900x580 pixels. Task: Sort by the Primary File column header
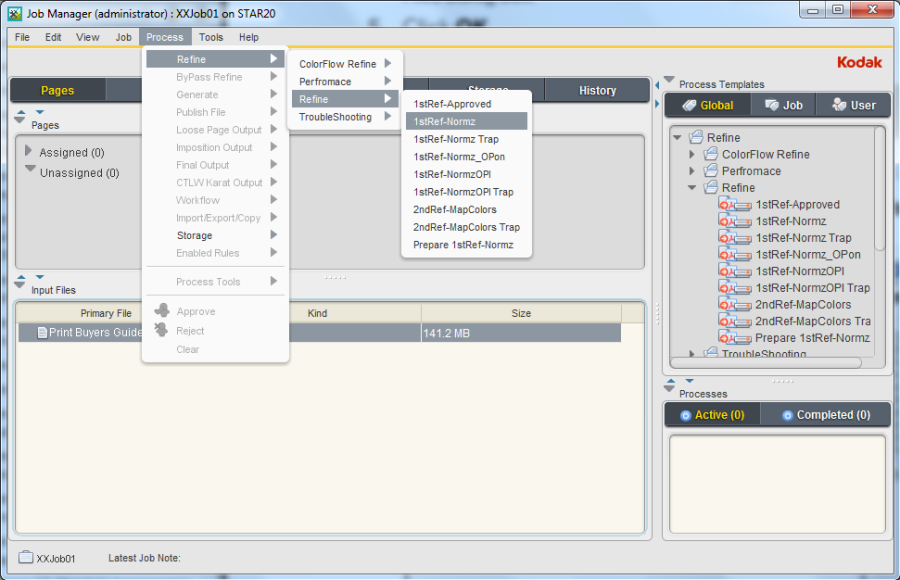point(106,313)
